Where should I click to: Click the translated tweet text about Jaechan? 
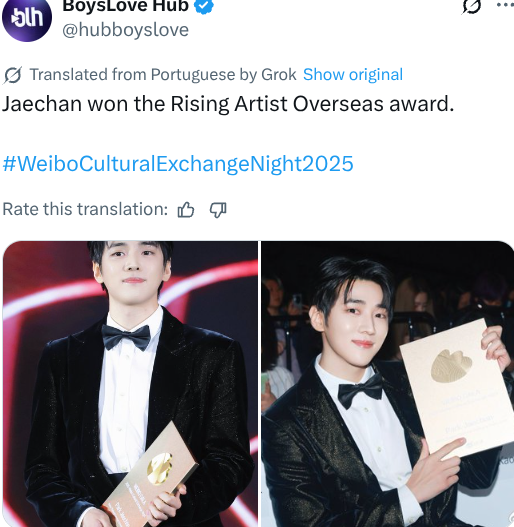228,104
